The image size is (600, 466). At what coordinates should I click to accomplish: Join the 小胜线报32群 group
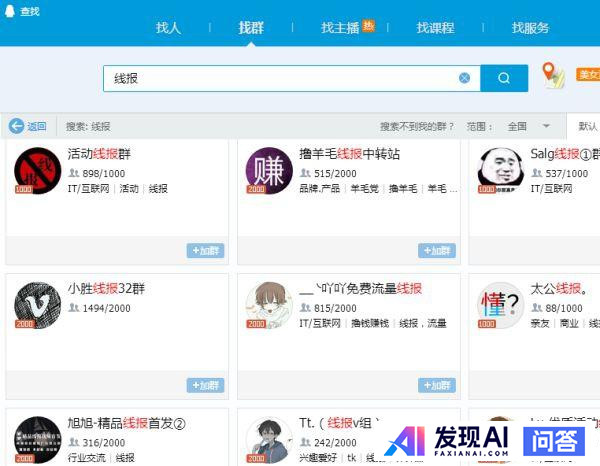205,385
